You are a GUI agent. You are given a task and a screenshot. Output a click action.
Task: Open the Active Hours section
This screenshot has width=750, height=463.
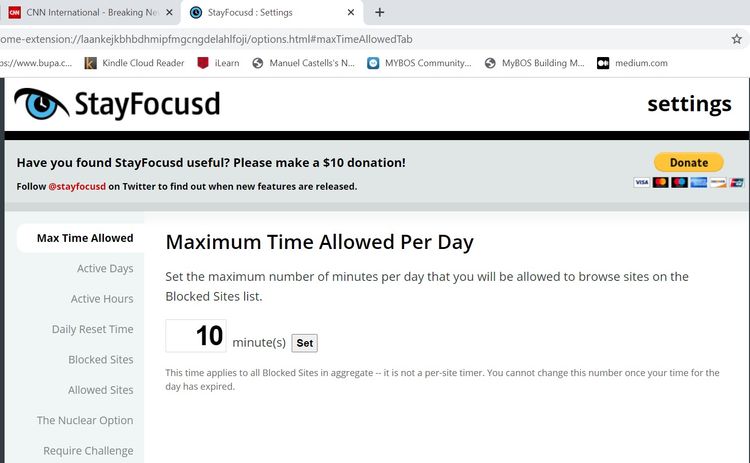(102, 299)
